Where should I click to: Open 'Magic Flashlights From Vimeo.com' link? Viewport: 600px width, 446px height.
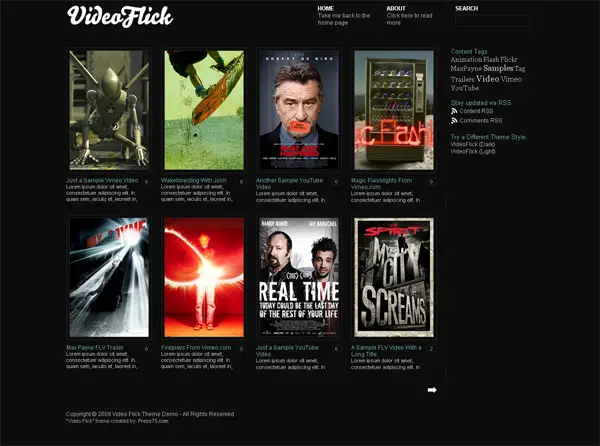tap(382, 184)
